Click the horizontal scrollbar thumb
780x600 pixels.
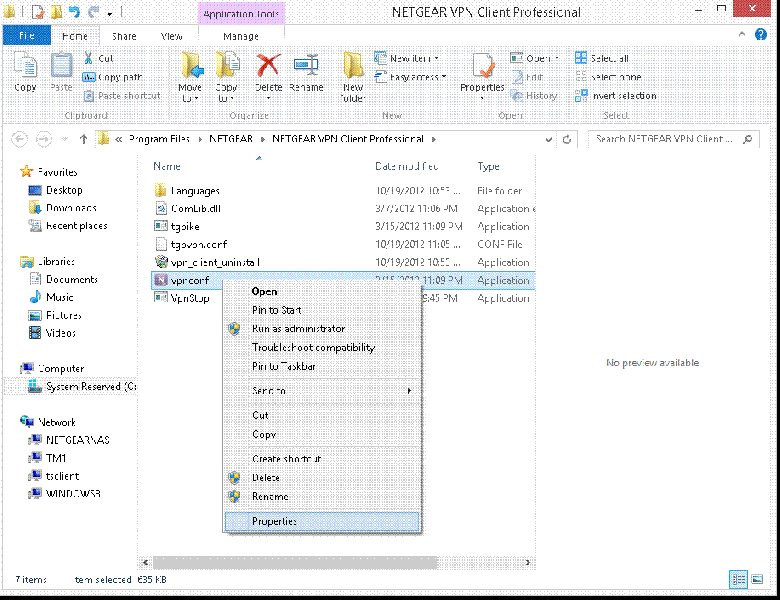294,563
